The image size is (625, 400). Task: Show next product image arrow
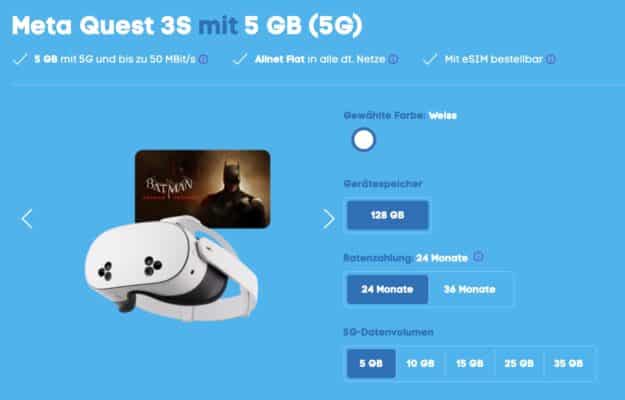(x=329, y=218)
